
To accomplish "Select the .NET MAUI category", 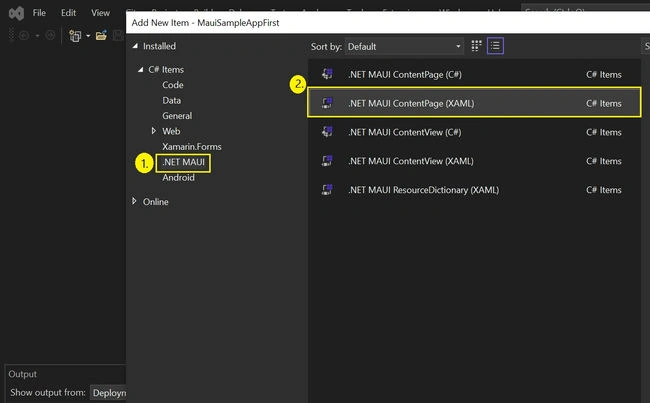I will pos(183,162).
